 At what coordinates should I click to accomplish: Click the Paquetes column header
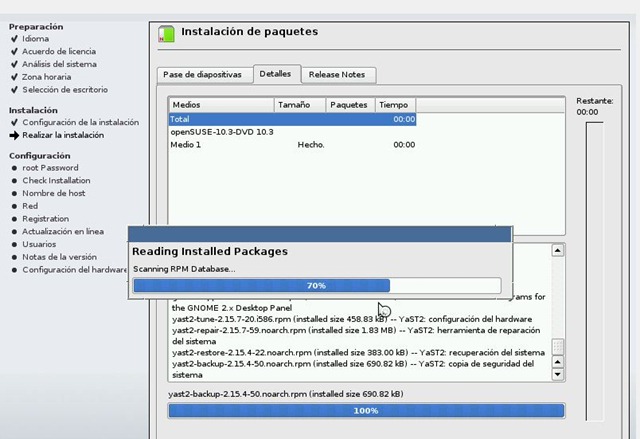(x=350, y=105)
